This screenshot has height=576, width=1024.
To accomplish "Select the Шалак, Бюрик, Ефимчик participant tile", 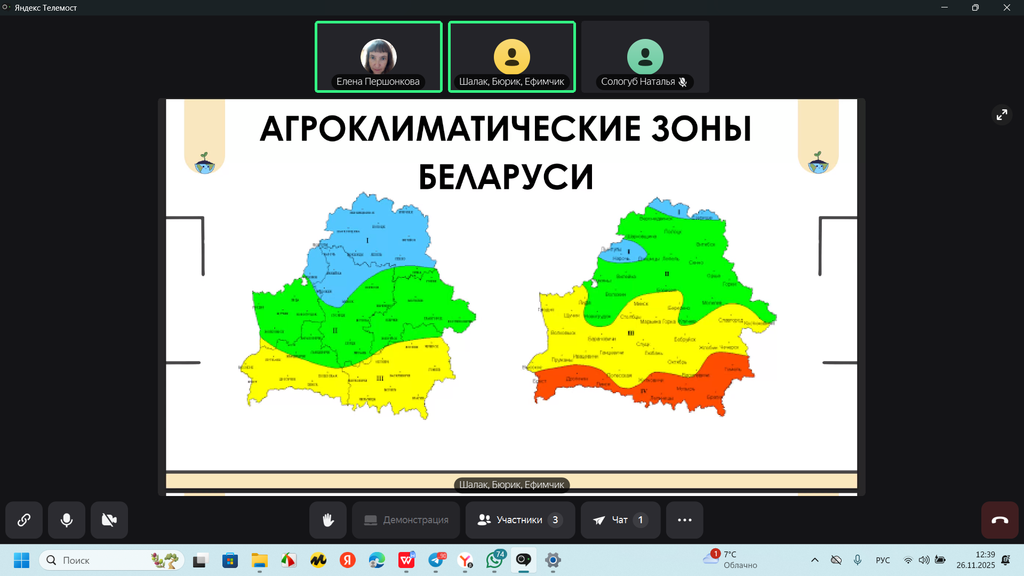I will click(x=511, y=57).
